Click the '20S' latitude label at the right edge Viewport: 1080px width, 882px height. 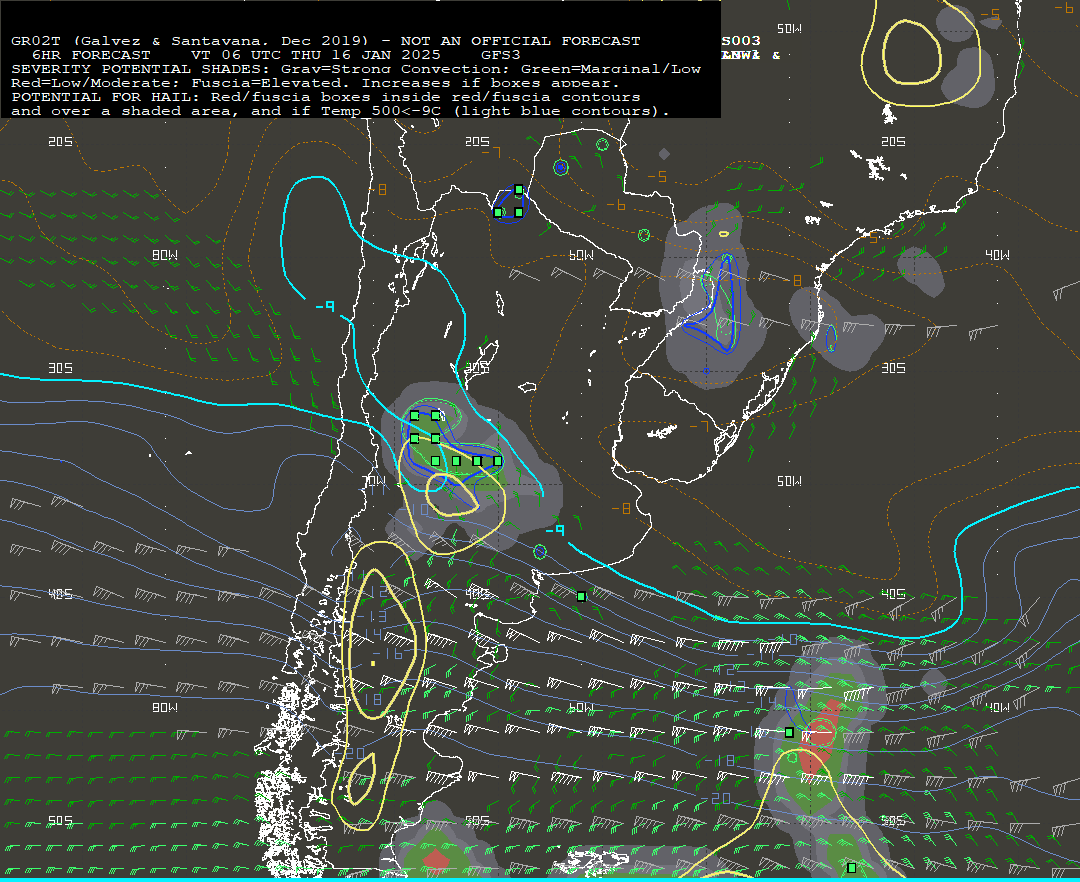tap(893, 141)
